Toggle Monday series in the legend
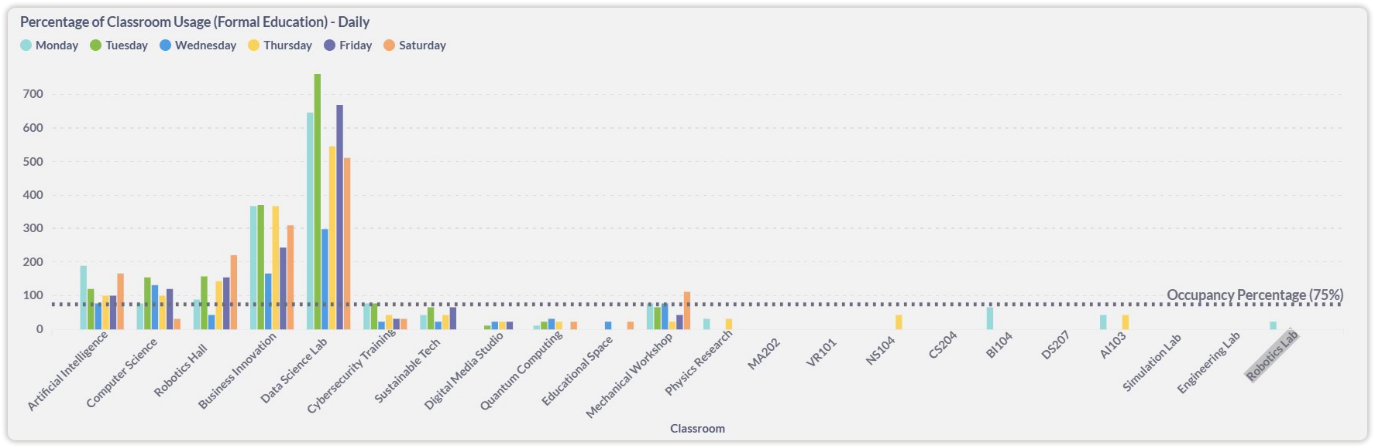1375x448 pixels. tap(49, 45)
